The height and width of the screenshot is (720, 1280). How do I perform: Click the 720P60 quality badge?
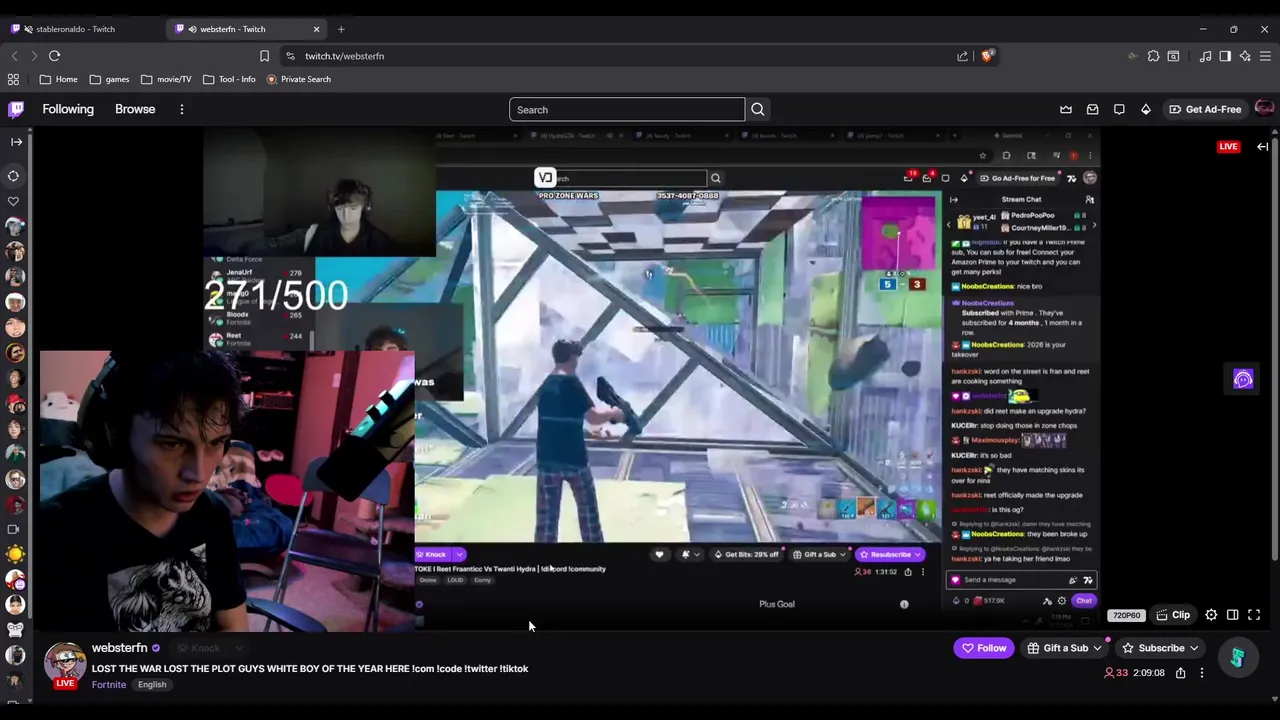pyautogui.click(x=1127, y=616)
